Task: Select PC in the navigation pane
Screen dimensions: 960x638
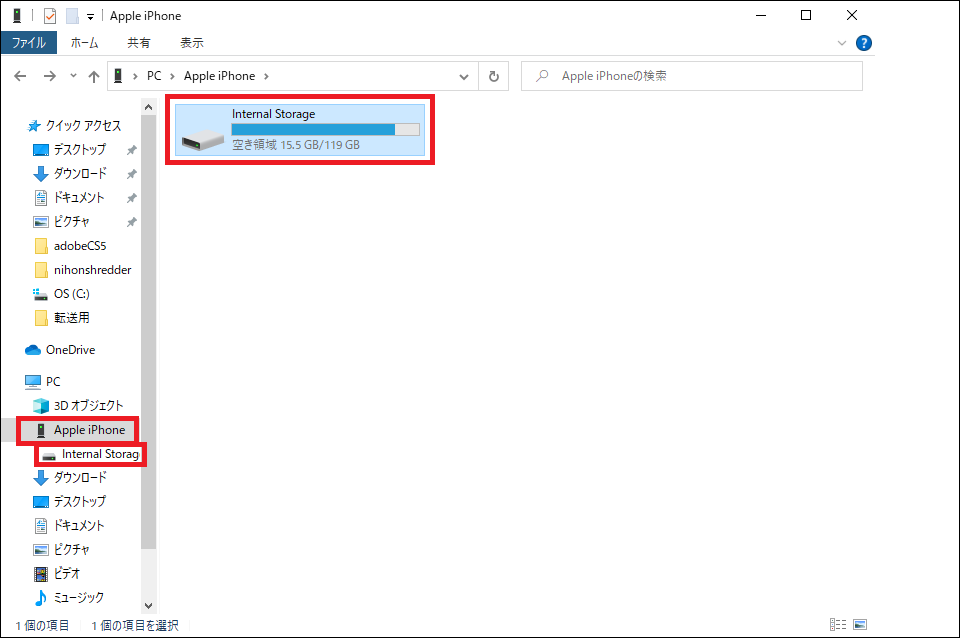Action: (53, 381)
